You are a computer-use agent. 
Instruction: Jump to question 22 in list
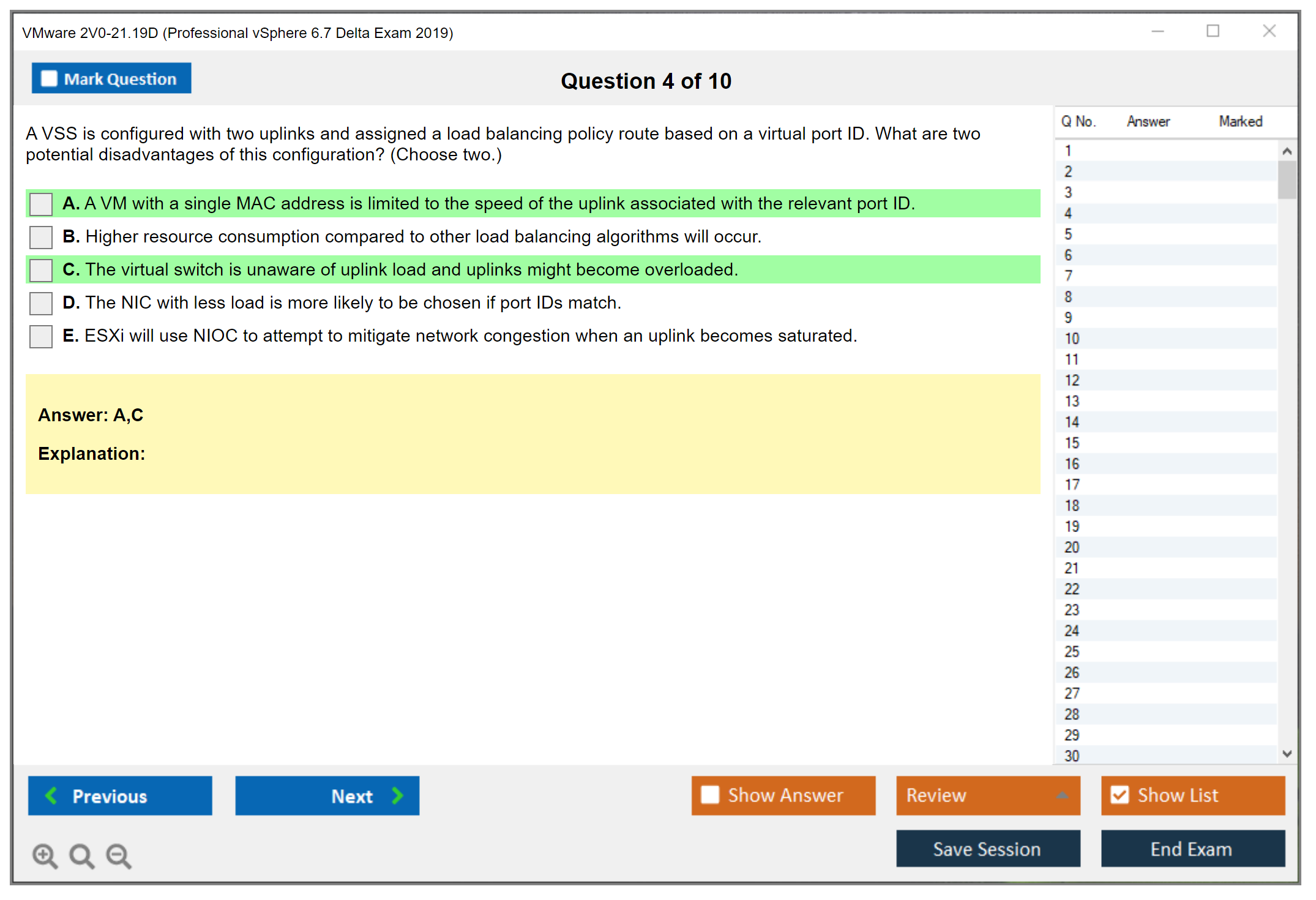[1072, 589]
